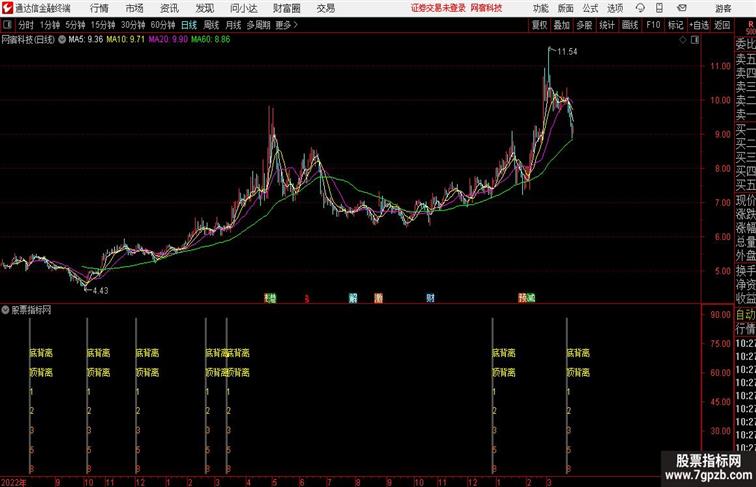Click the 证券交易未登录 login link
756x487 pixels.
click(438, 8)
